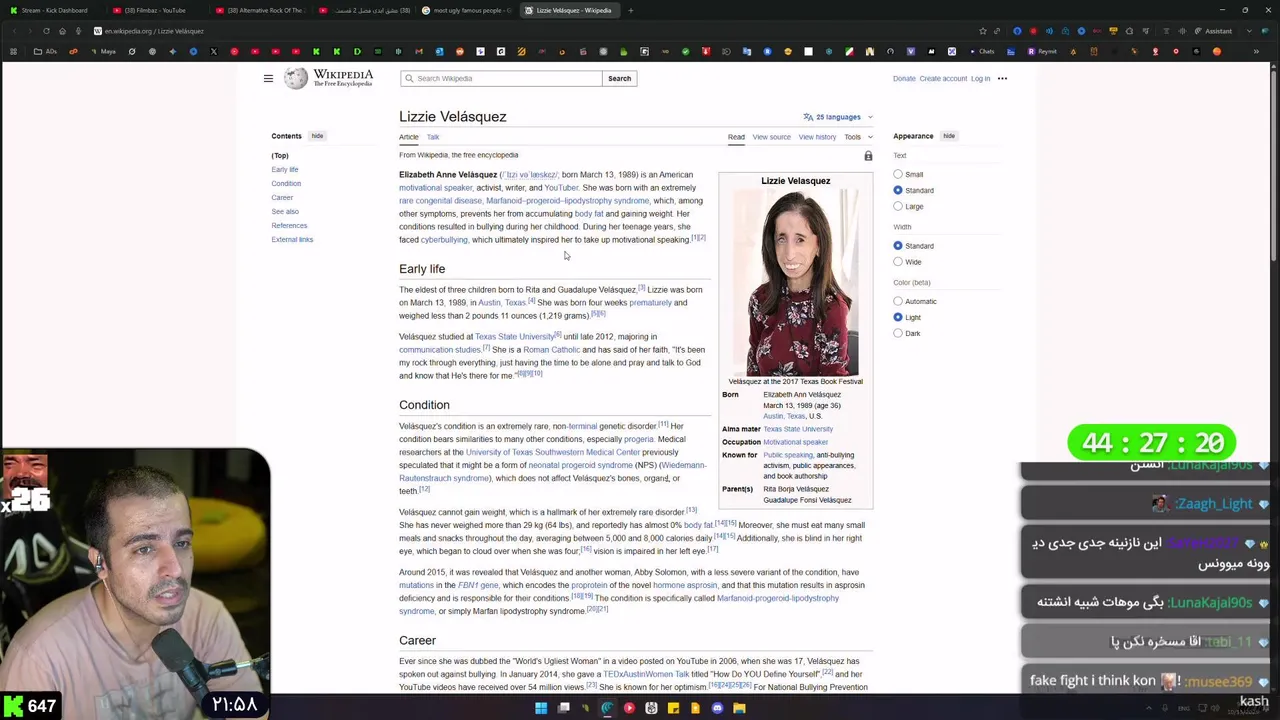Image resolution: width=1280 pixels, height=720 pixels.
Task: Open the ADs bookmarks folder
Action: tap(45, 51)
